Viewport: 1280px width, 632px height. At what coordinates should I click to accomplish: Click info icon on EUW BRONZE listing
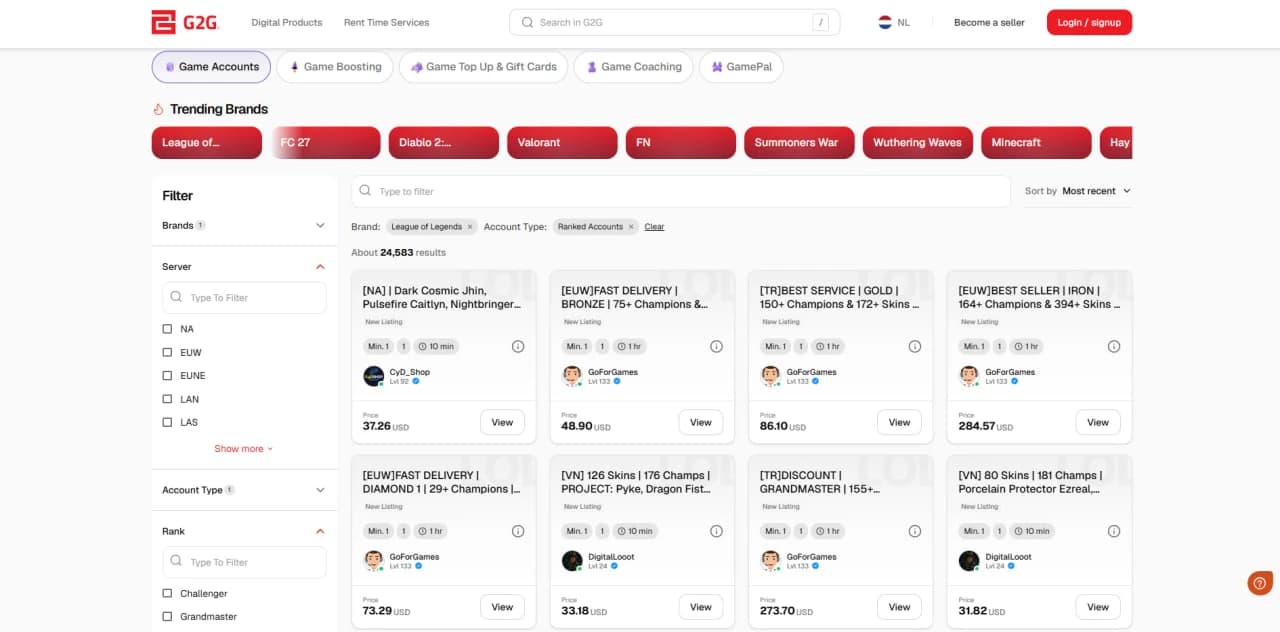point(716,346)
